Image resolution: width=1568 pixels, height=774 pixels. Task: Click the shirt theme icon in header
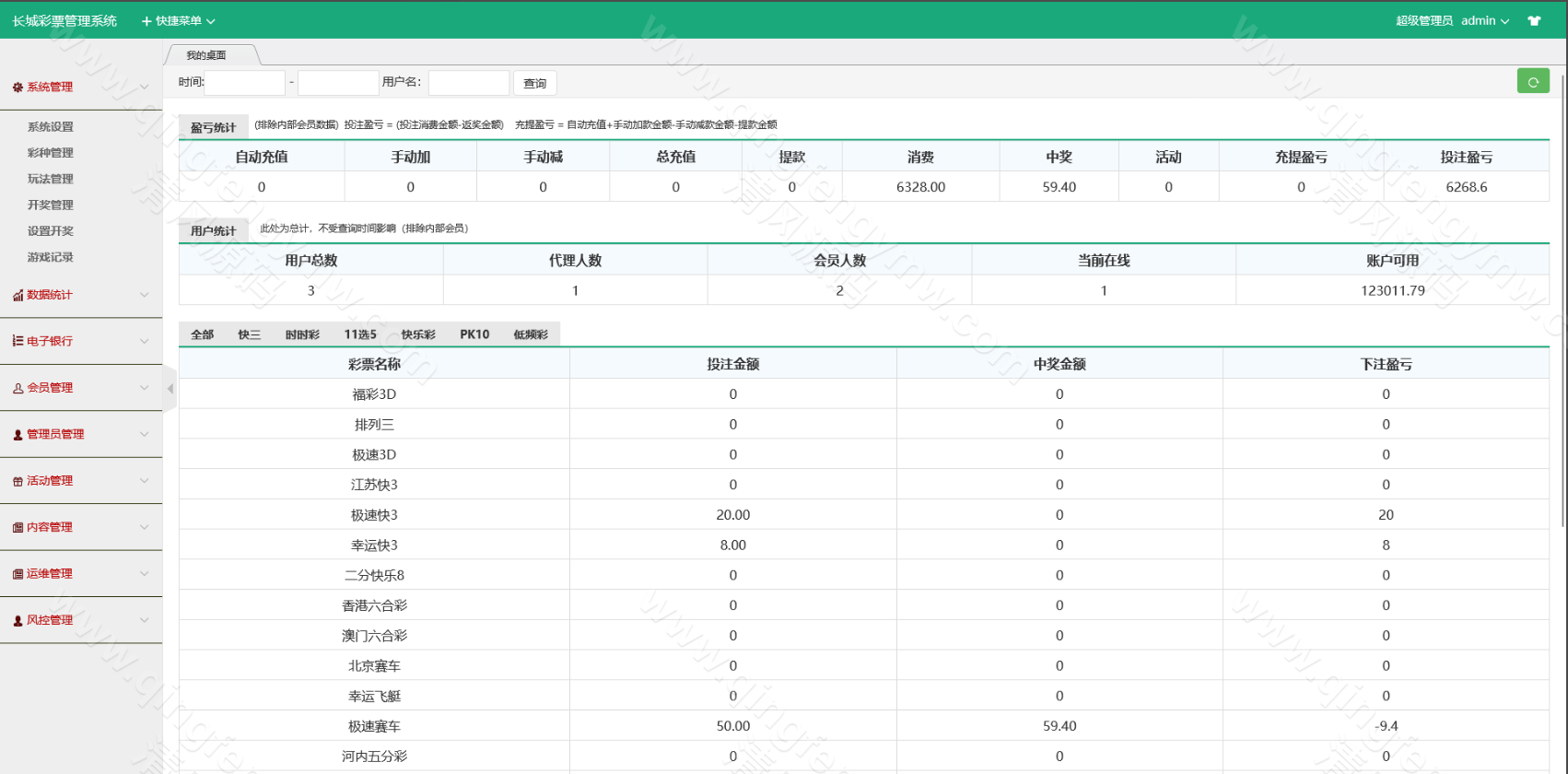[x=1534, y=21]
